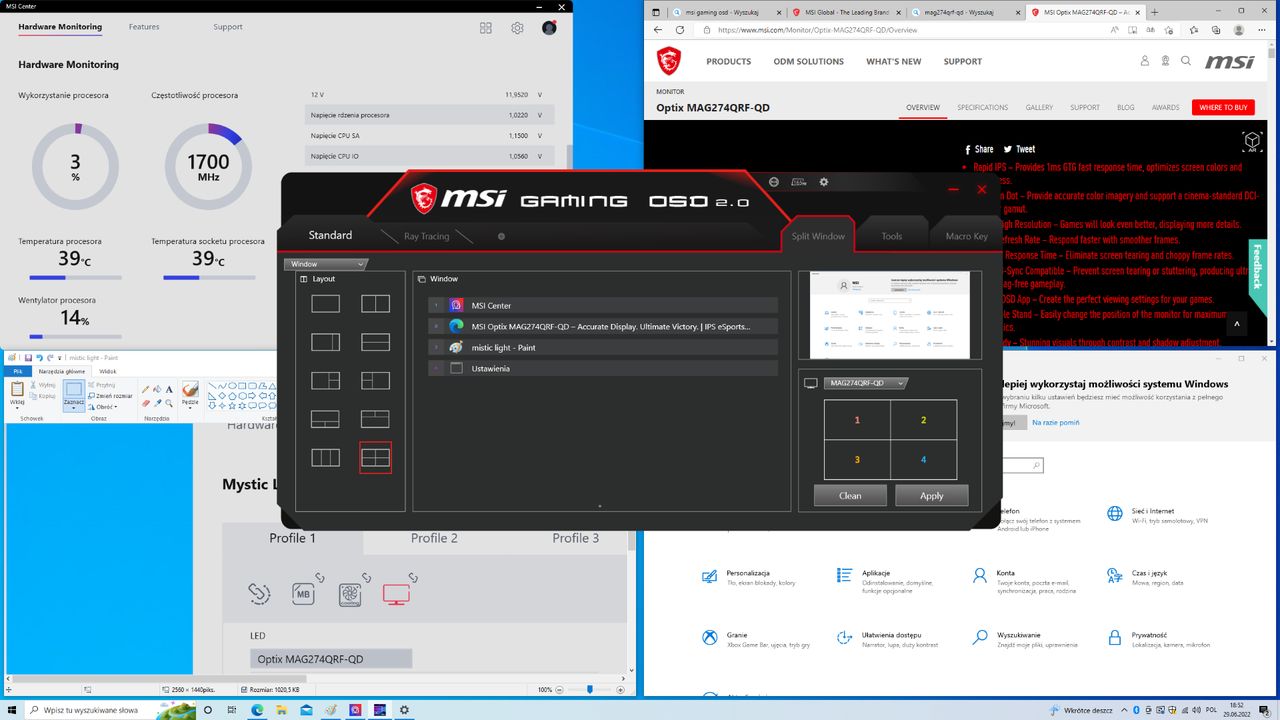Toggle sync on the cooling fan device
Screen dimensions: 1280x720
[367, 578]
